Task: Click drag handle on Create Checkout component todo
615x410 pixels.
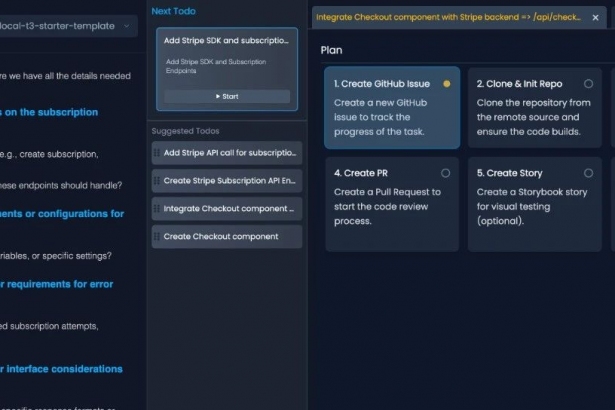Action: click(156, 236)
